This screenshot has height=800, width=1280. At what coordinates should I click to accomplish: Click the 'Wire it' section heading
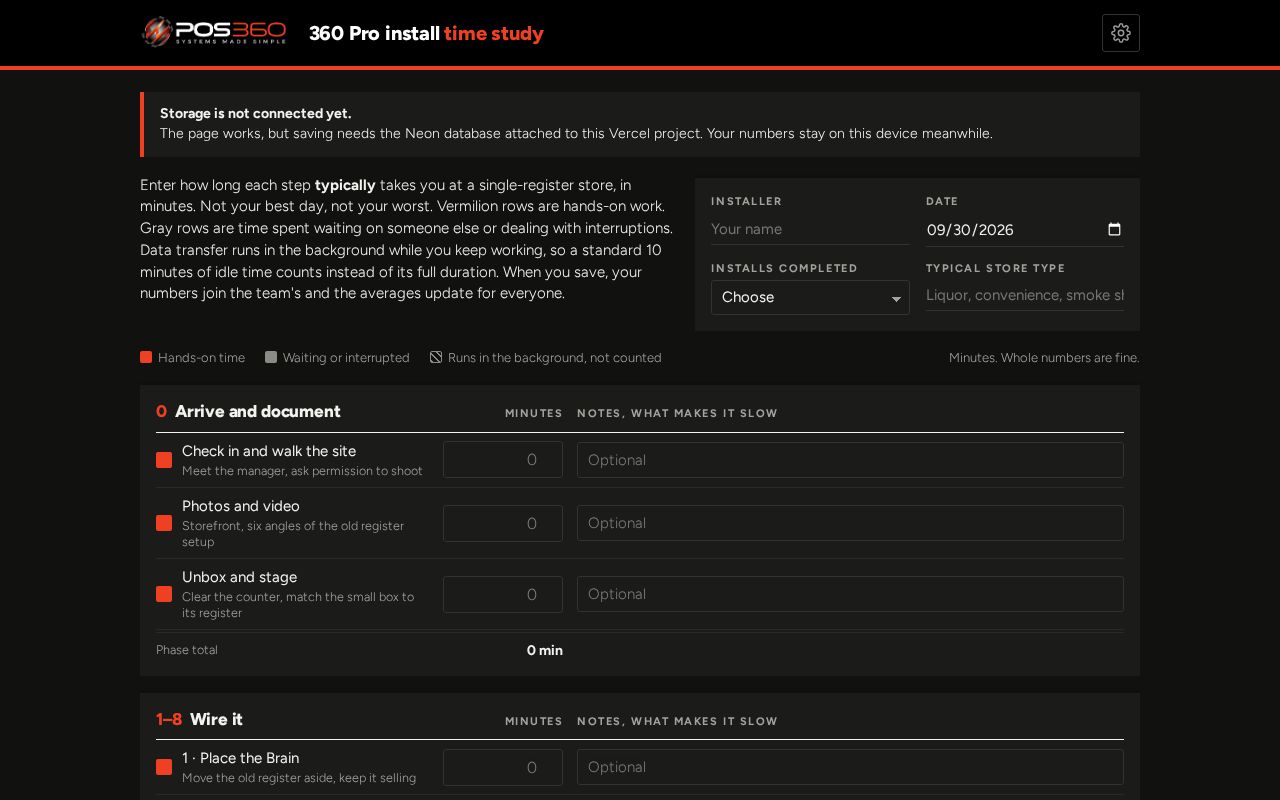[216, 719]
